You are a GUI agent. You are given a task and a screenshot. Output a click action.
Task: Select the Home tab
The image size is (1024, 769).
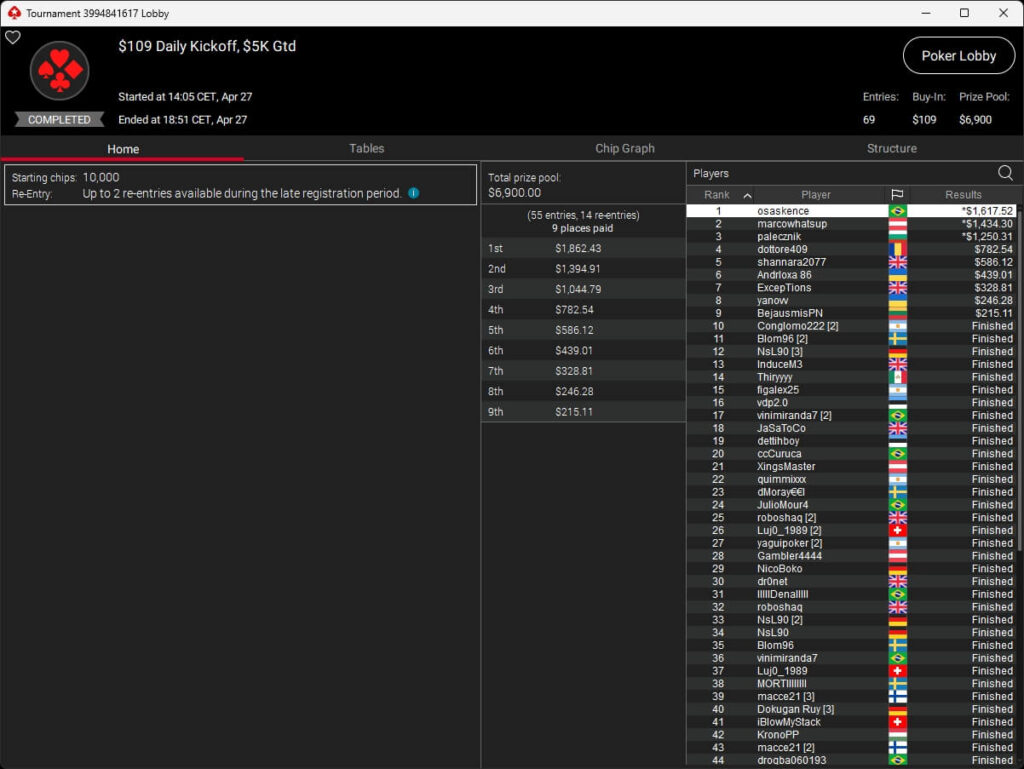coord(123,149)
